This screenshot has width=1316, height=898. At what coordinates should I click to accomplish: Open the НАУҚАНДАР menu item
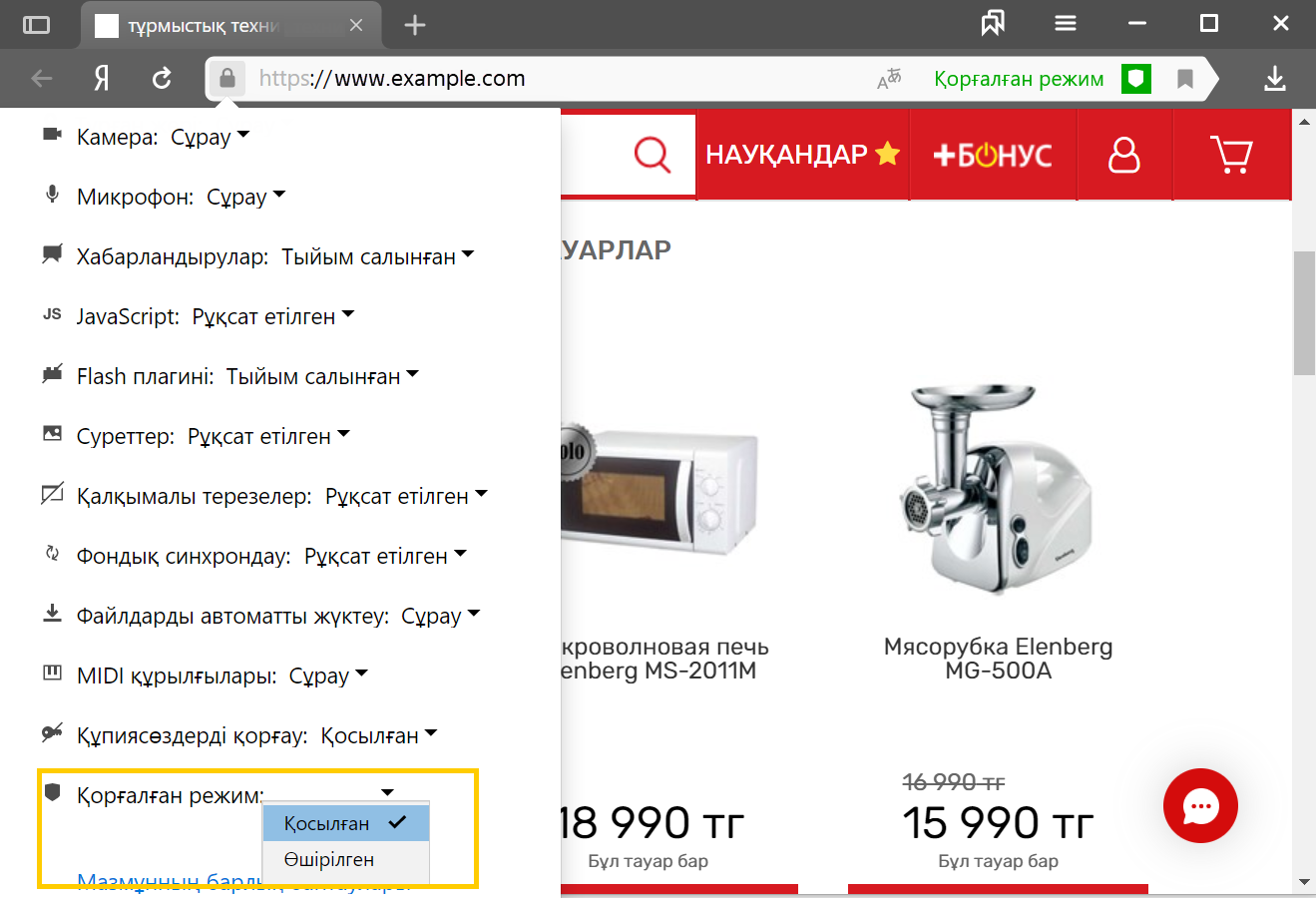pos(803,155)
